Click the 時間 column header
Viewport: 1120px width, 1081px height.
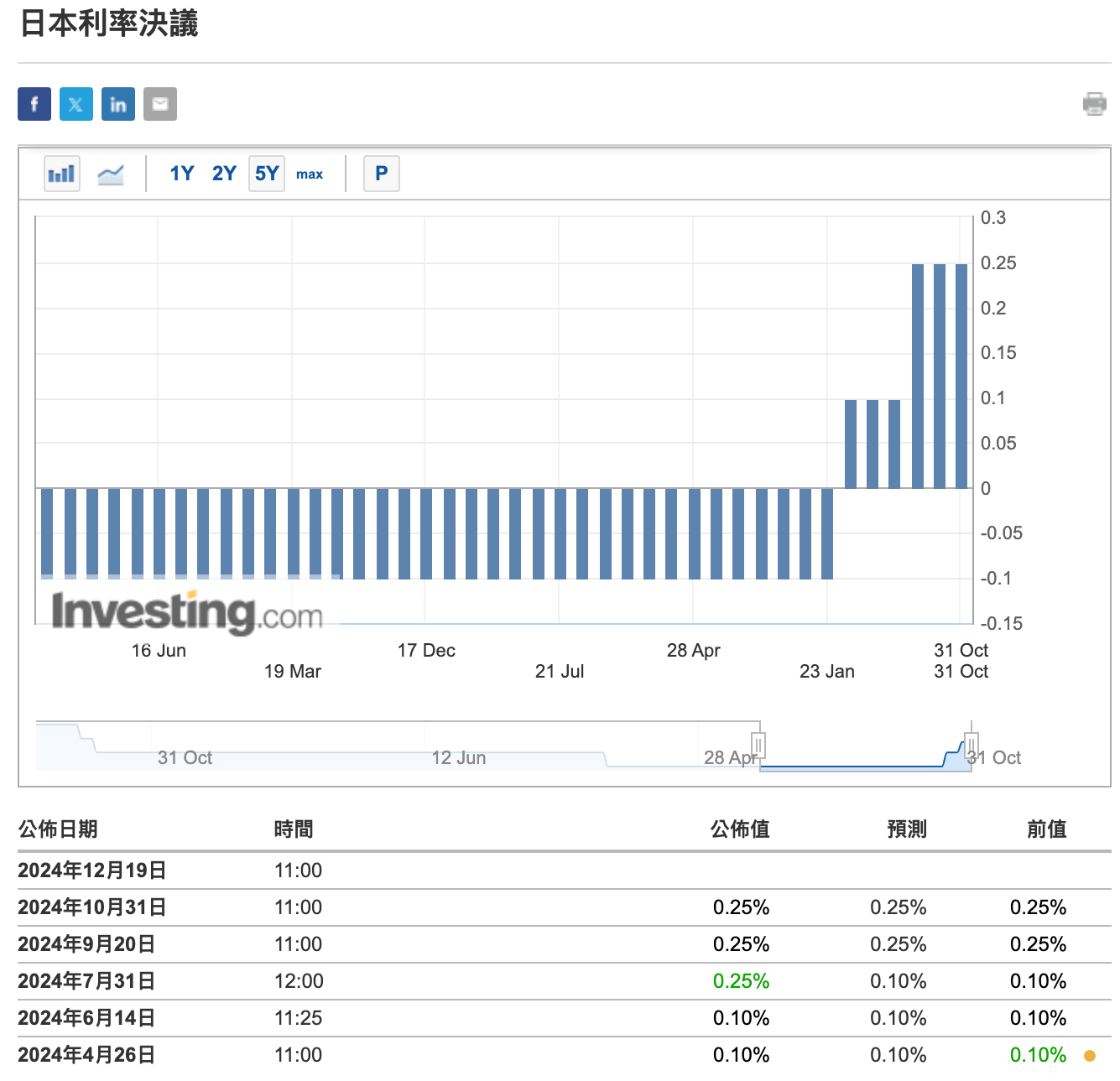point(294,829)
